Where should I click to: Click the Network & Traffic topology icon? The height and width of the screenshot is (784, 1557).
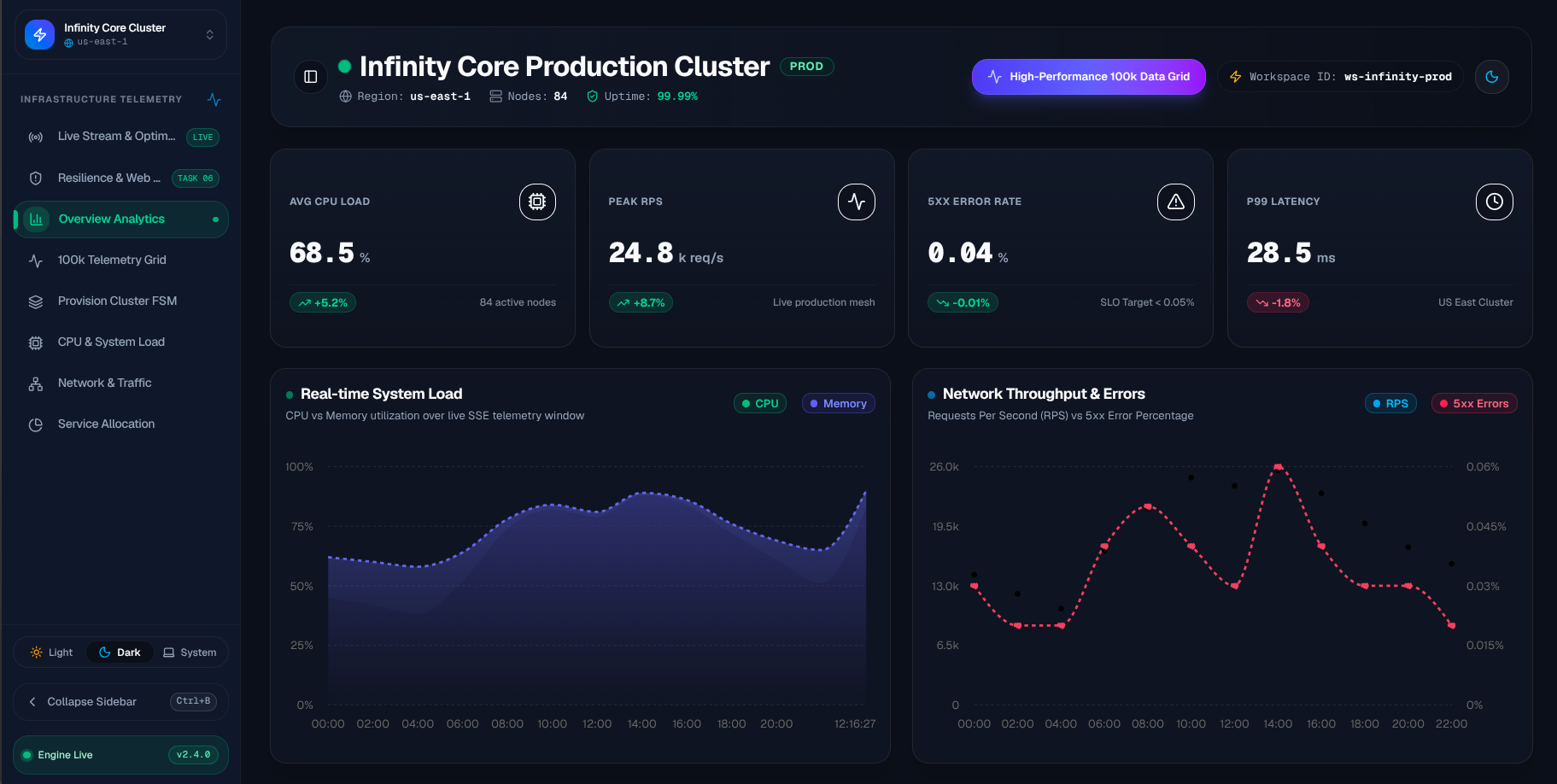(36, 383)
